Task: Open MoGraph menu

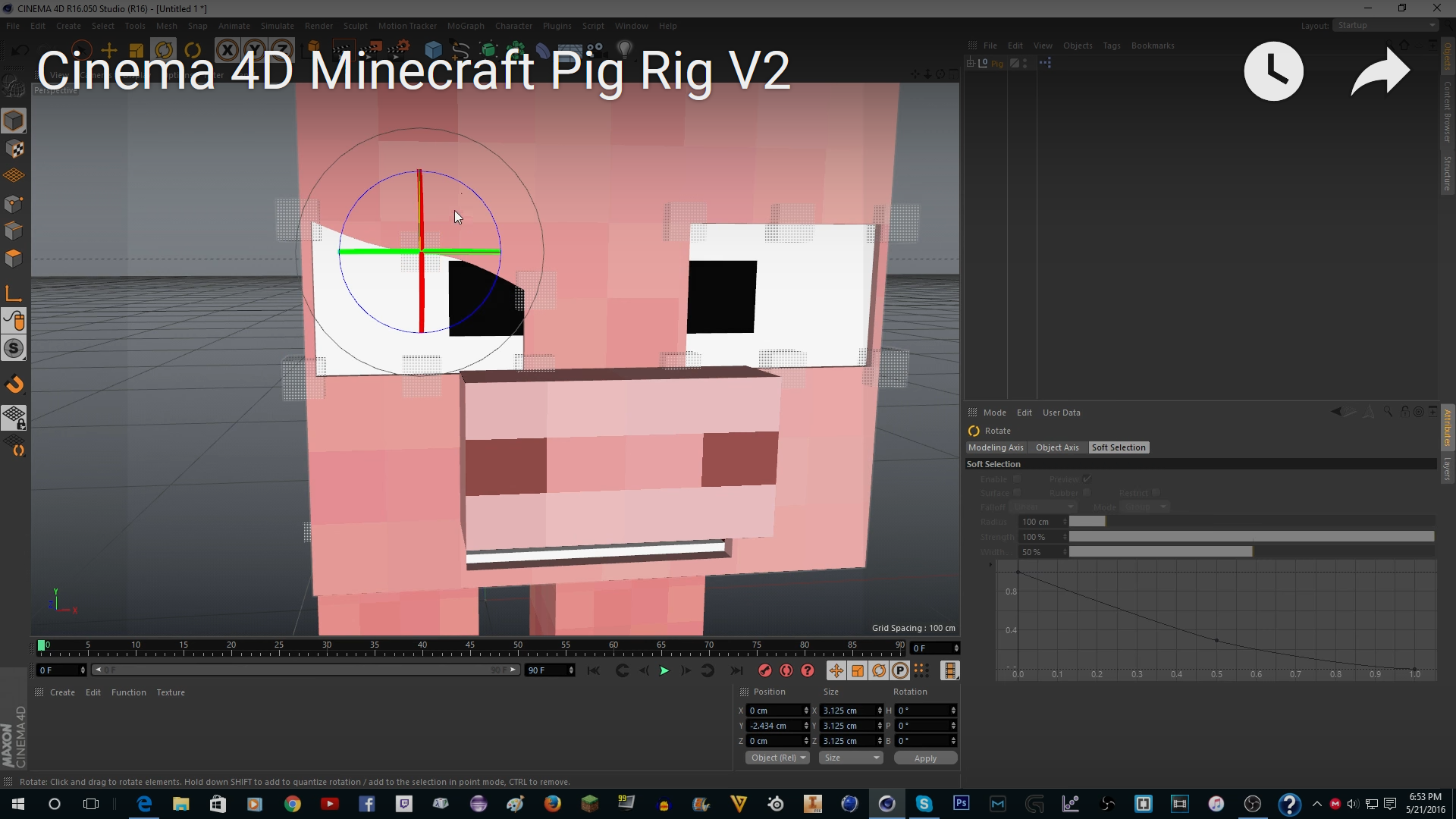Action: 465,26
